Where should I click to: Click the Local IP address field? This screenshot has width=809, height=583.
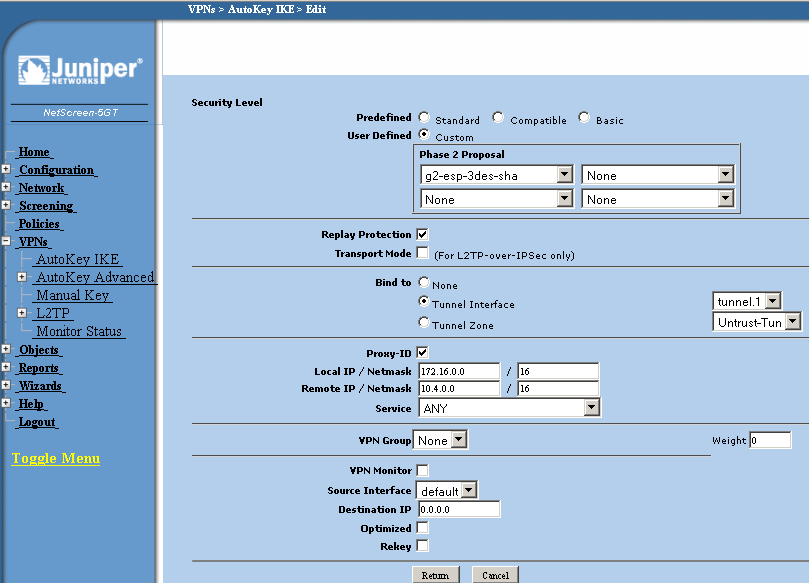[x=459, y=371]
